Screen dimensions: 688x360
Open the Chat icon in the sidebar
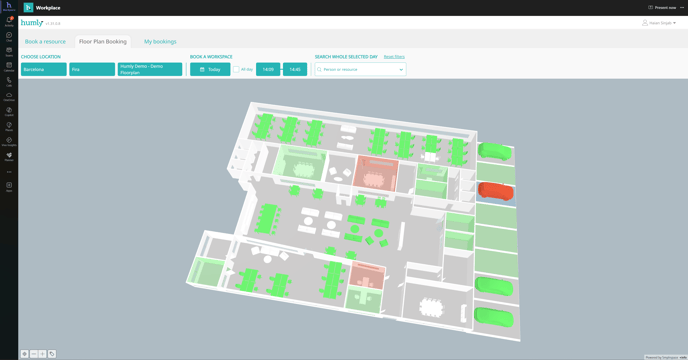pos(9,36)
